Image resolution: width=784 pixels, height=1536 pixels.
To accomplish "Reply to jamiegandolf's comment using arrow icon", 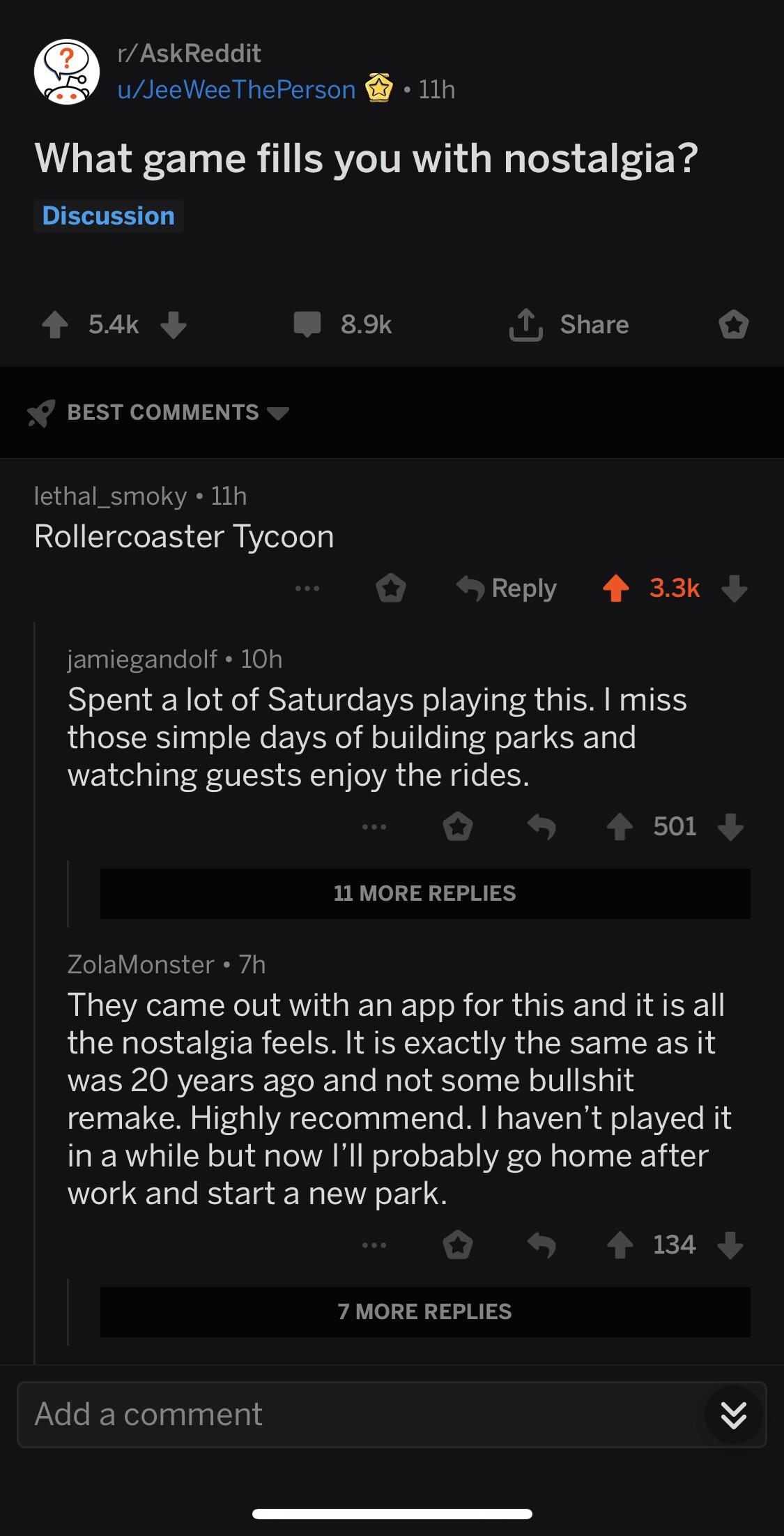I will pos(541,827).
